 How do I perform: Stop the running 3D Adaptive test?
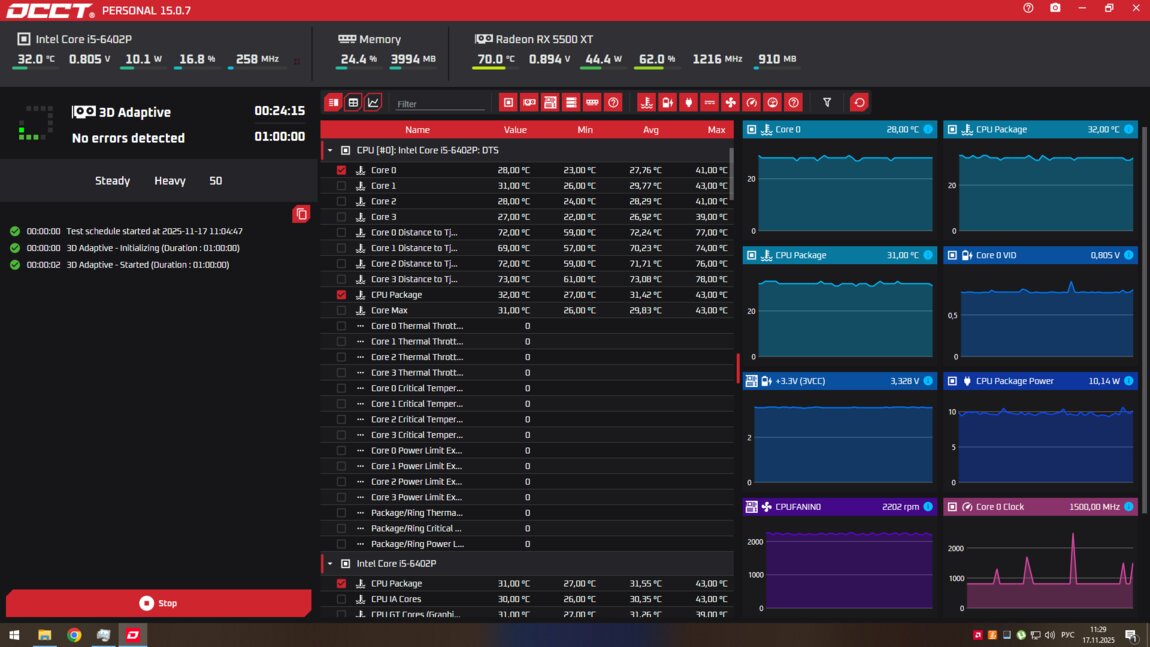158,603
